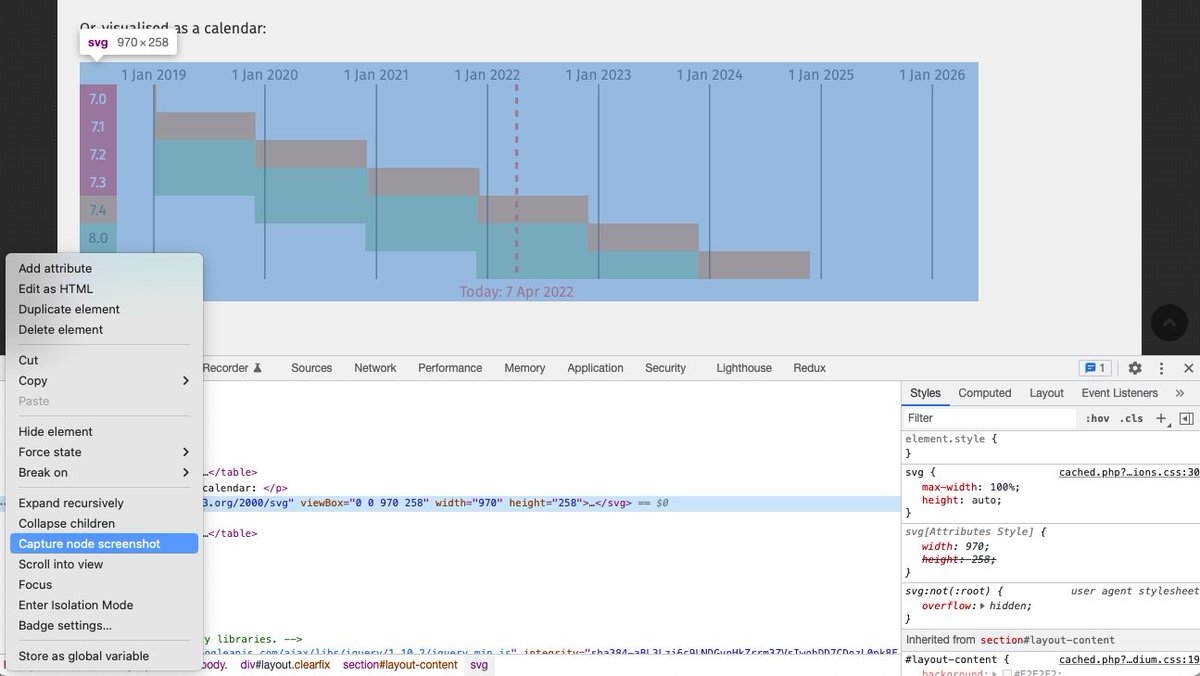Click the 8.0 version label in calendar

coord(98,238)
